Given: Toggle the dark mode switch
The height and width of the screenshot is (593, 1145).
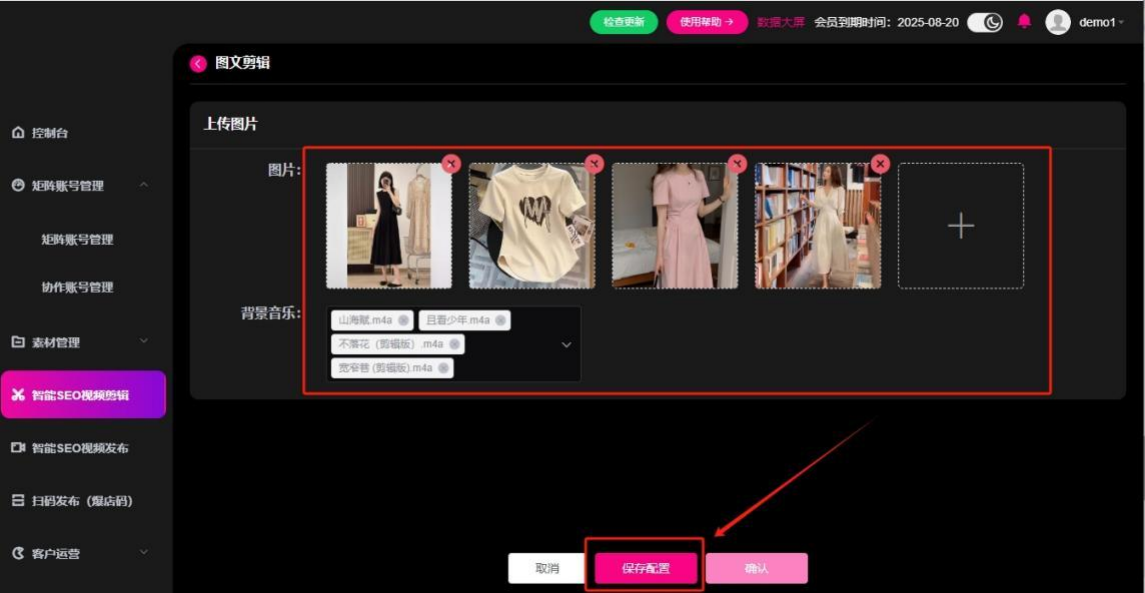Looking at the screenshot, I should click(985, 22).
